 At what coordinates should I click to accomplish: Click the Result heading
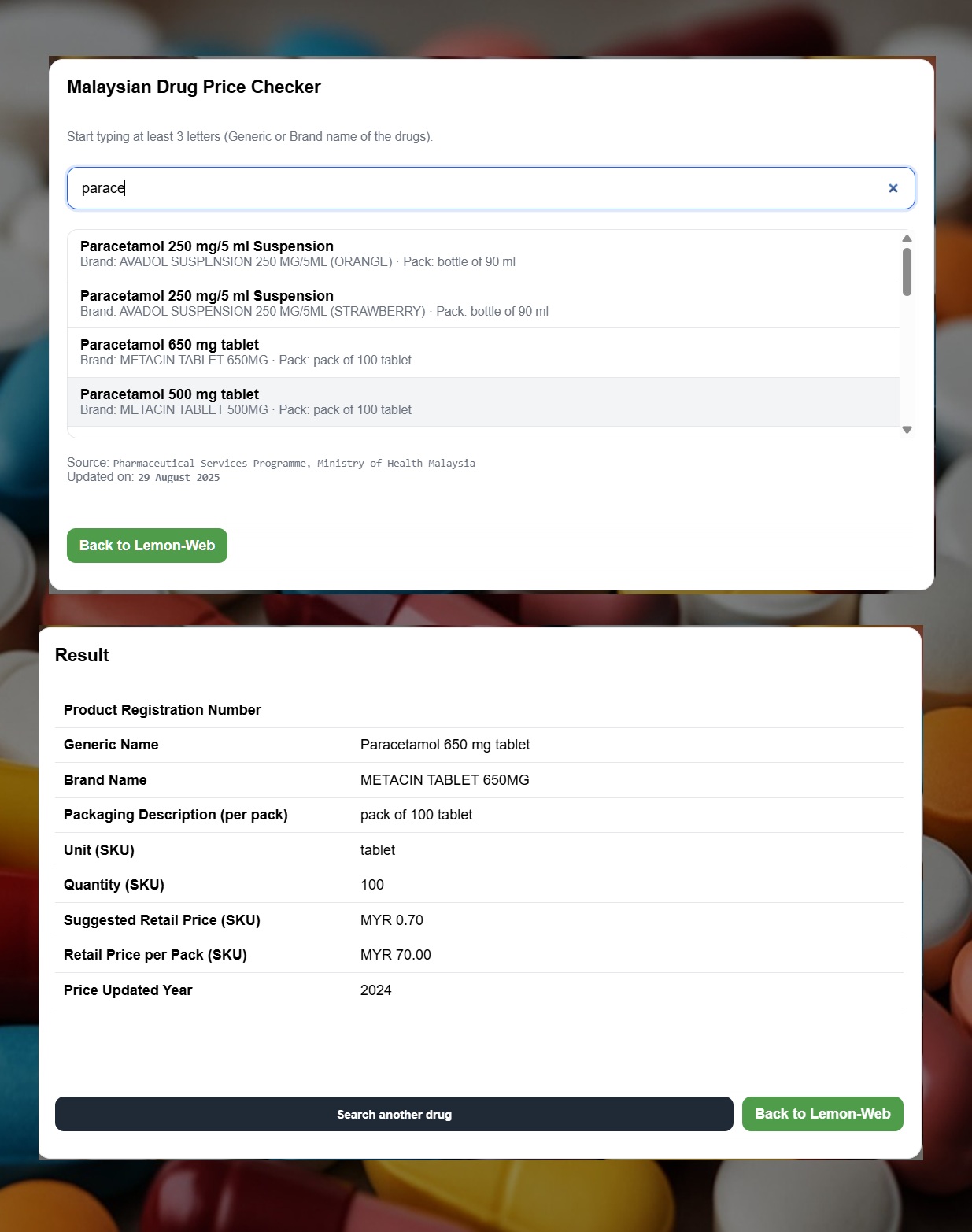(x=81, y=655)
